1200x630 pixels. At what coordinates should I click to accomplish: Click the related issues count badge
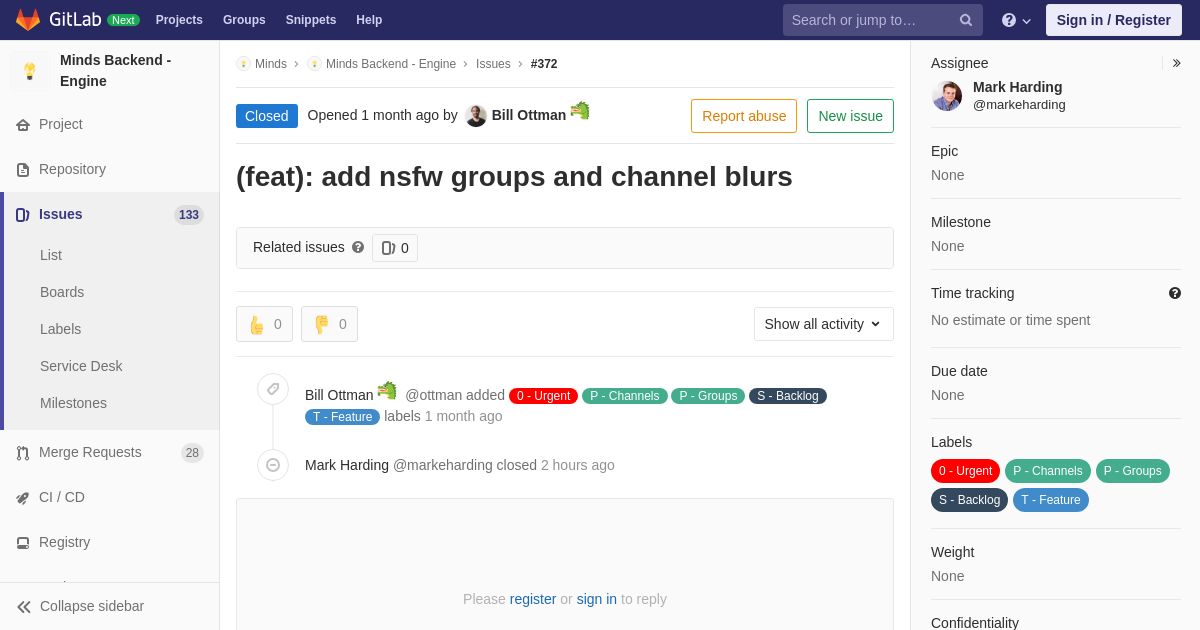395,248
